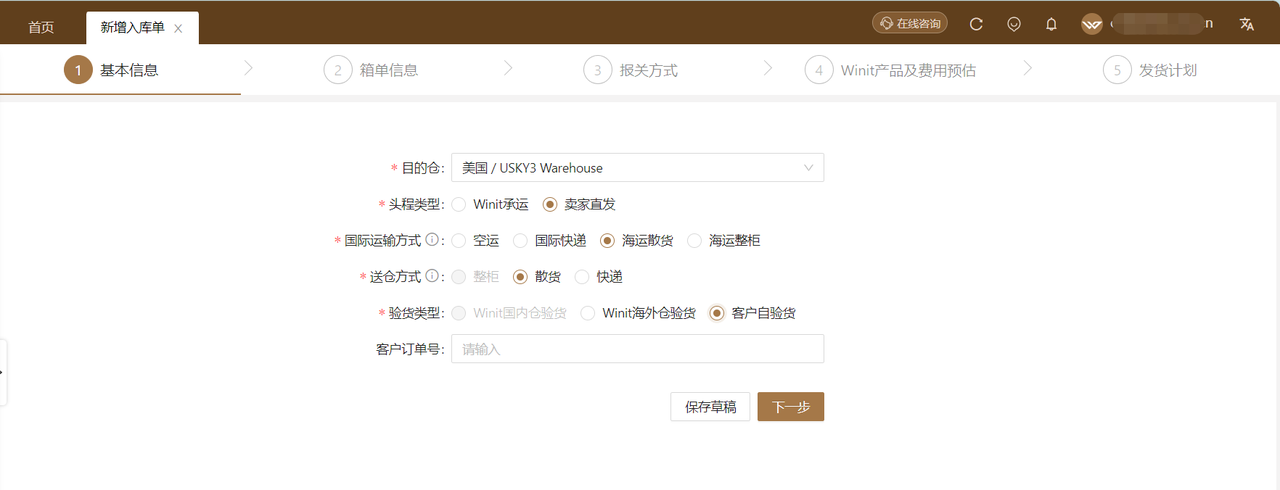1280x490 pixels.
Task: Click info icon next to 国际运输方式
Action: [x=432, y=240]
